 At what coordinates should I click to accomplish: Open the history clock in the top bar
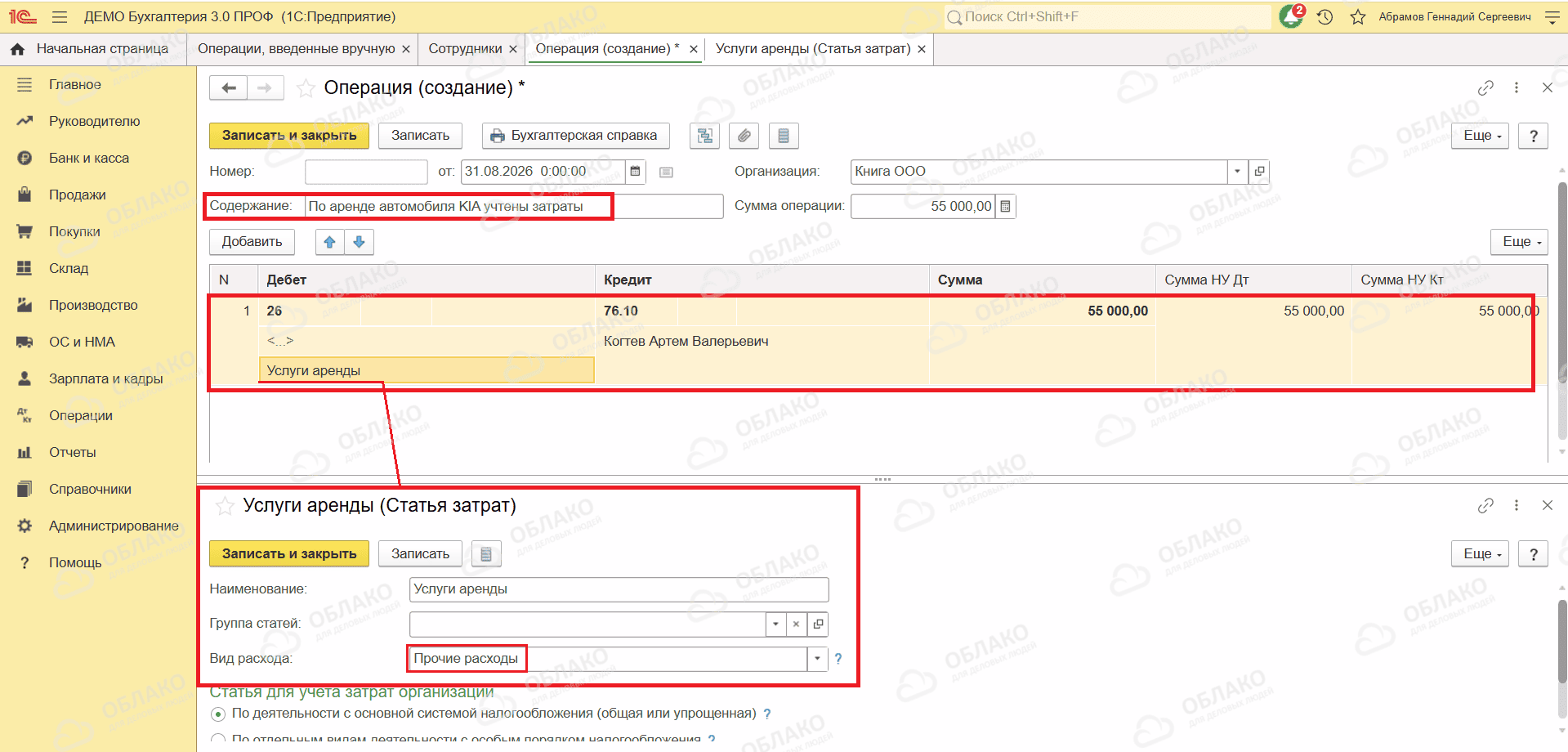point(1325,16)
